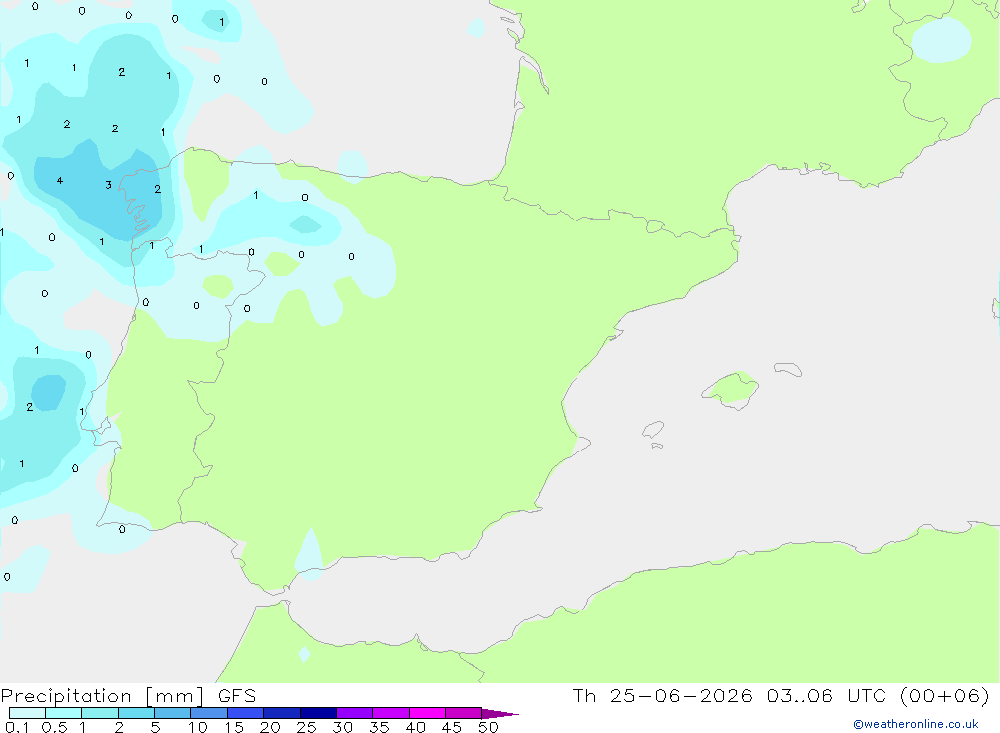Click the 0.1–0.5 mm legend color swatch
Screen dimensions: 1000x733
(27, 713)
